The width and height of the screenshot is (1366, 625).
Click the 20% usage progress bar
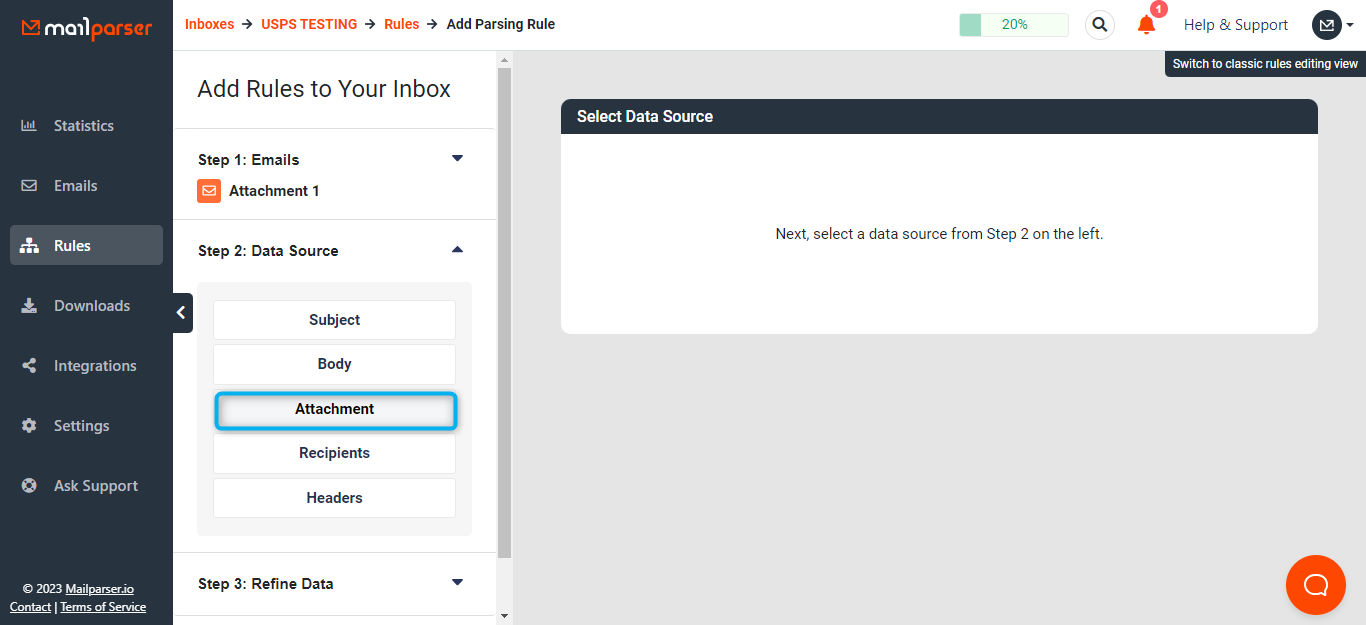1013,25
